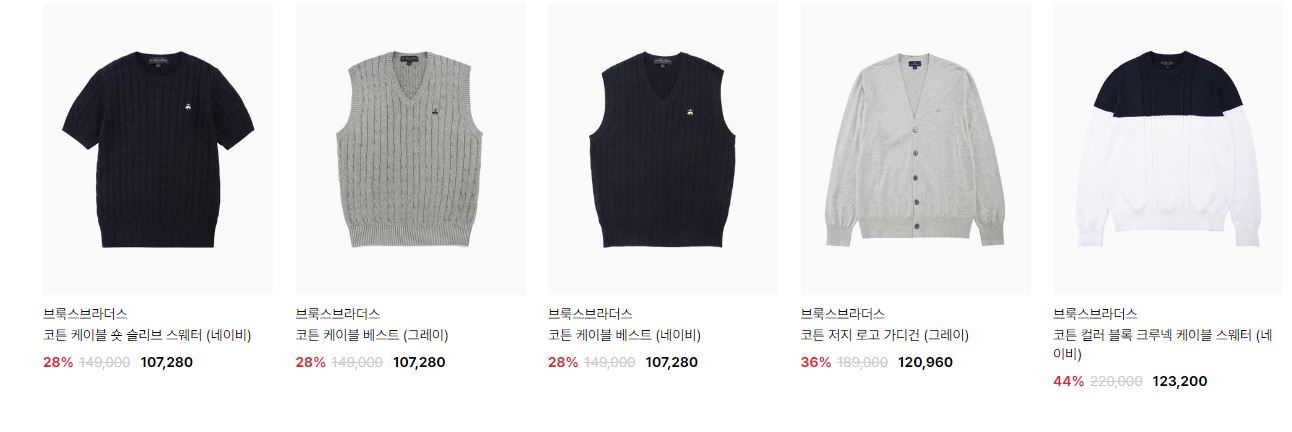Viewport: 1292px width, 432px height.
Task: Click the 44% discount label
Action: click(1068, 381)
